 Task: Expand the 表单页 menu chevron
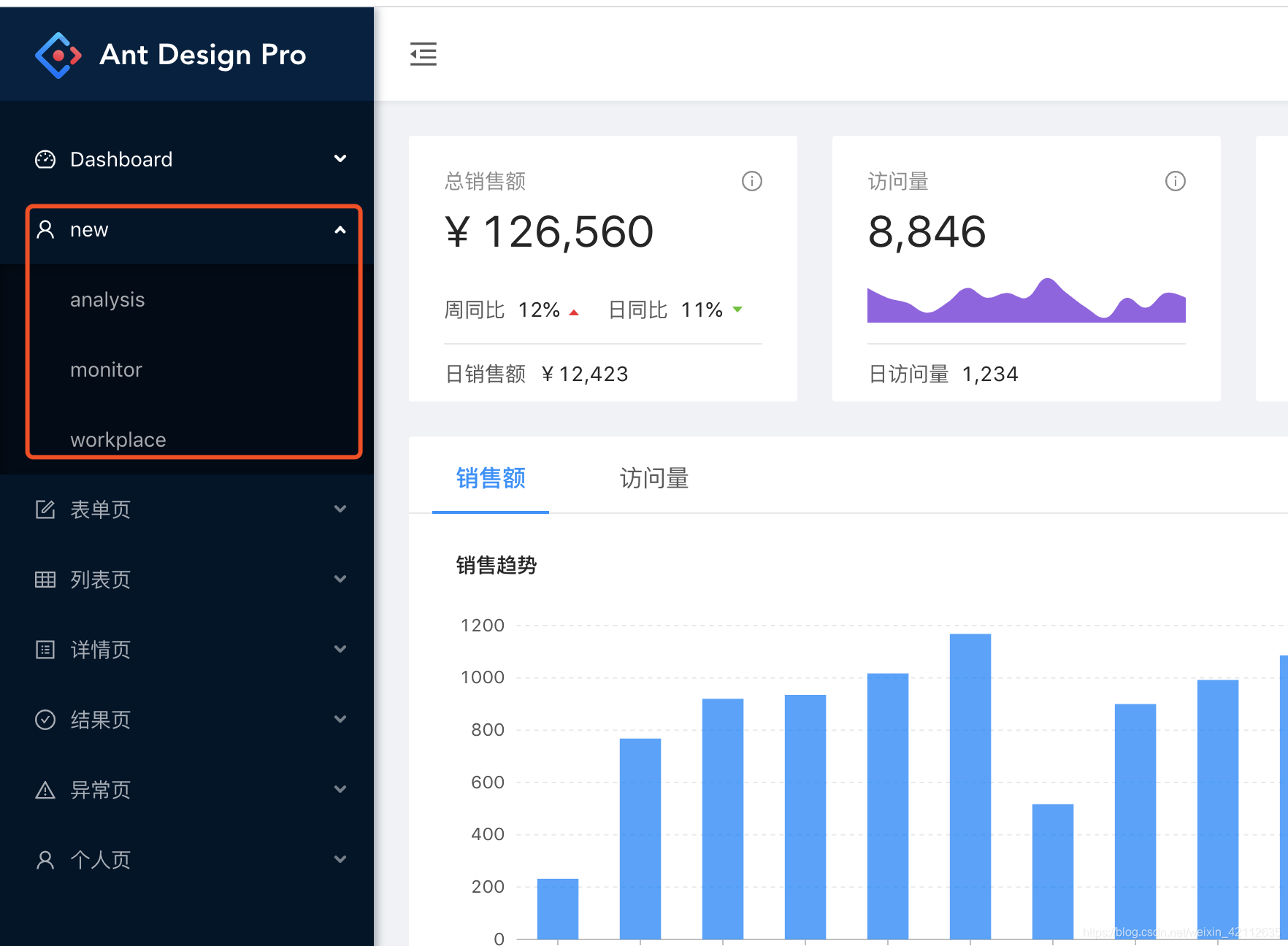coord(340,509)
